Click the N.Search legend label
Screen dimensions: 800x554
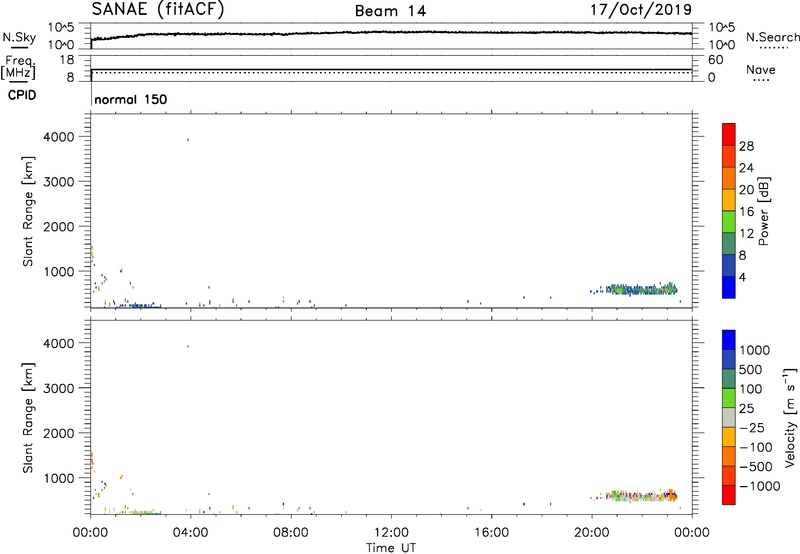[772, 37]
